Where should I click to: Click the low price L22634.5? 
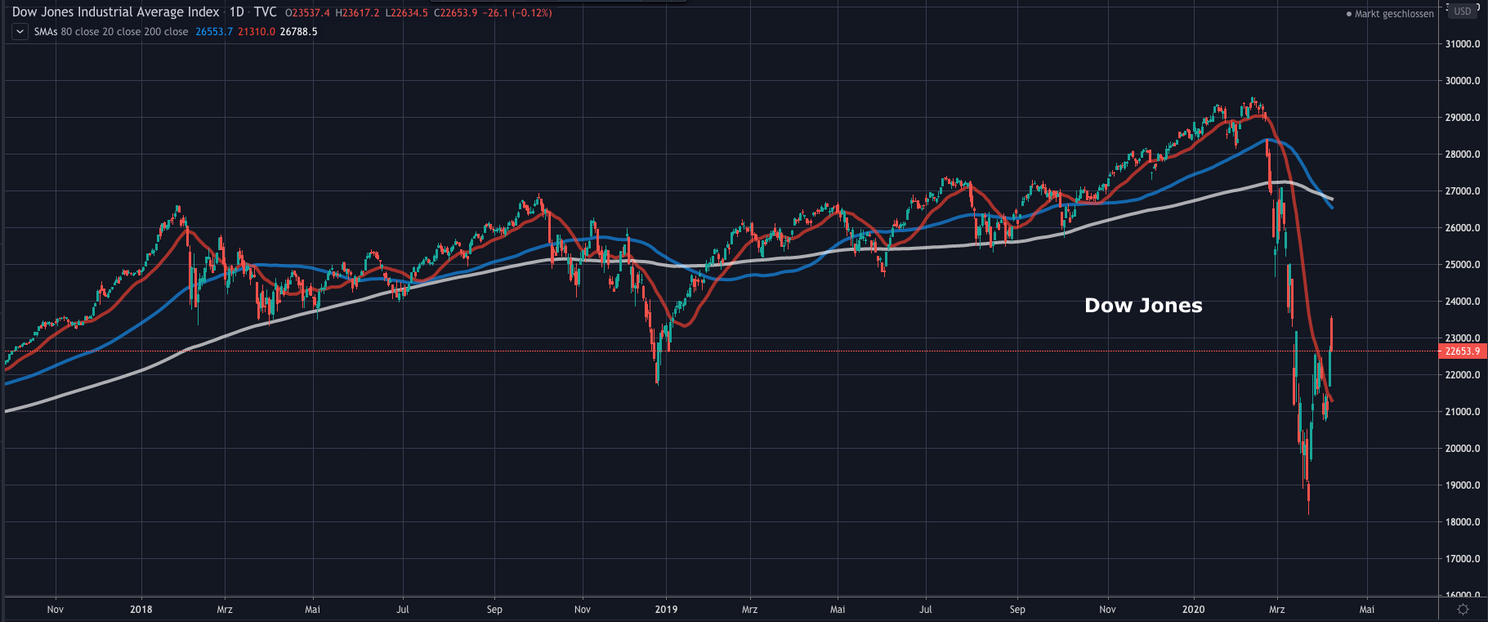point(409,14)
